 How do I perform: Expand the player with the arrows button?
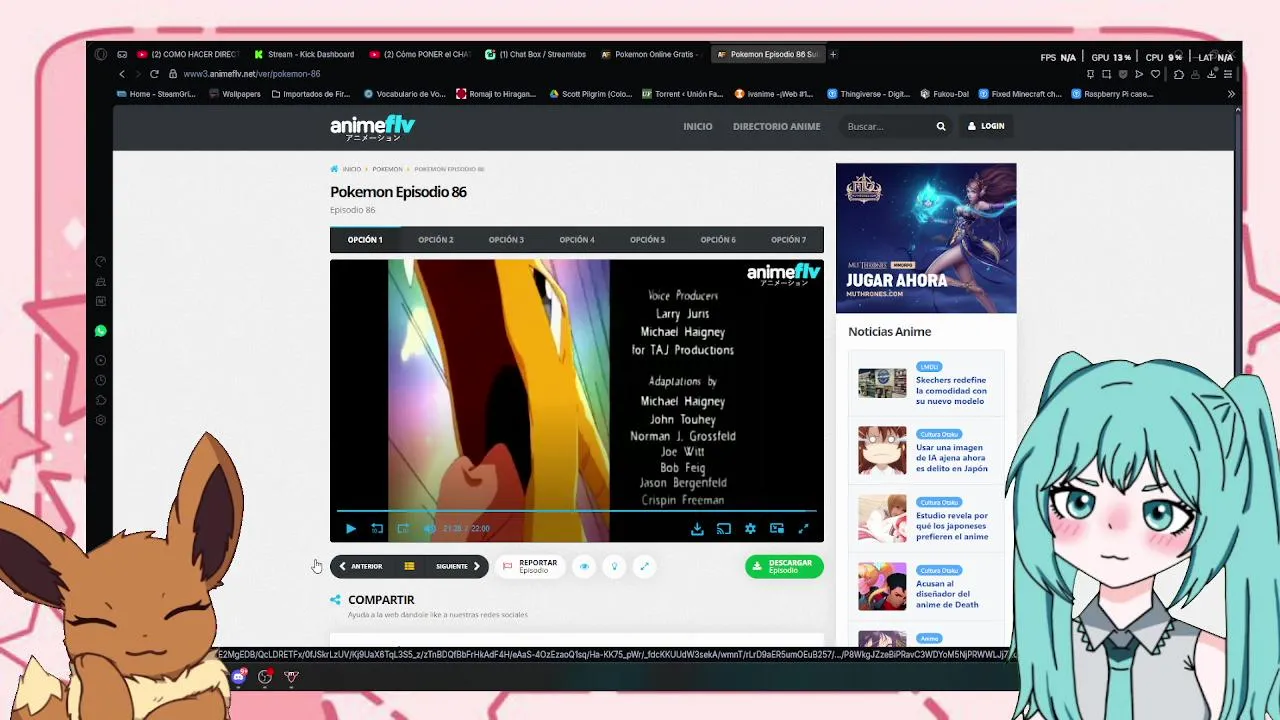(644, 566)
